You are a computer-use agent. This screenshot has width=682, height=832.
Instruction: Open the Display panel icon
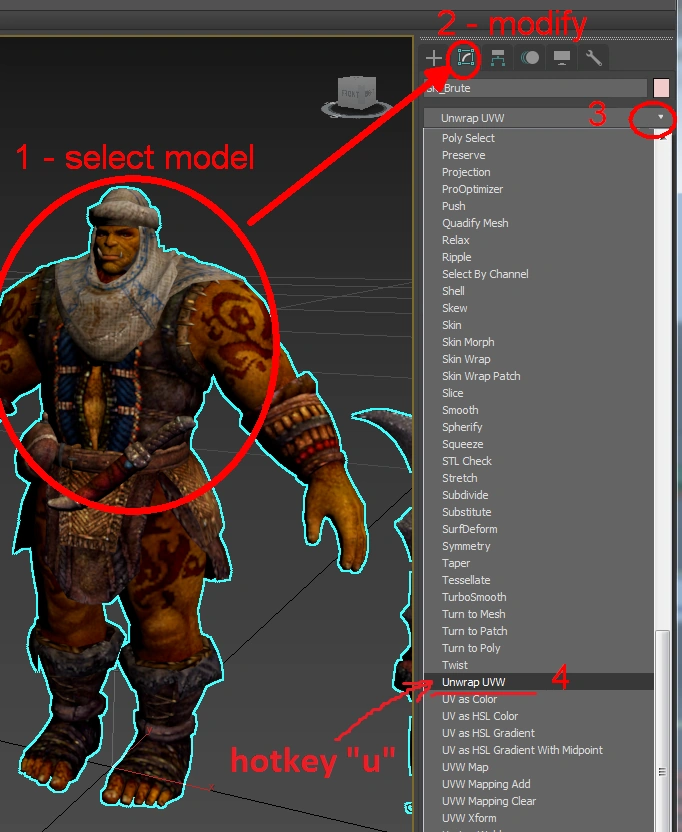click(562, 58)
